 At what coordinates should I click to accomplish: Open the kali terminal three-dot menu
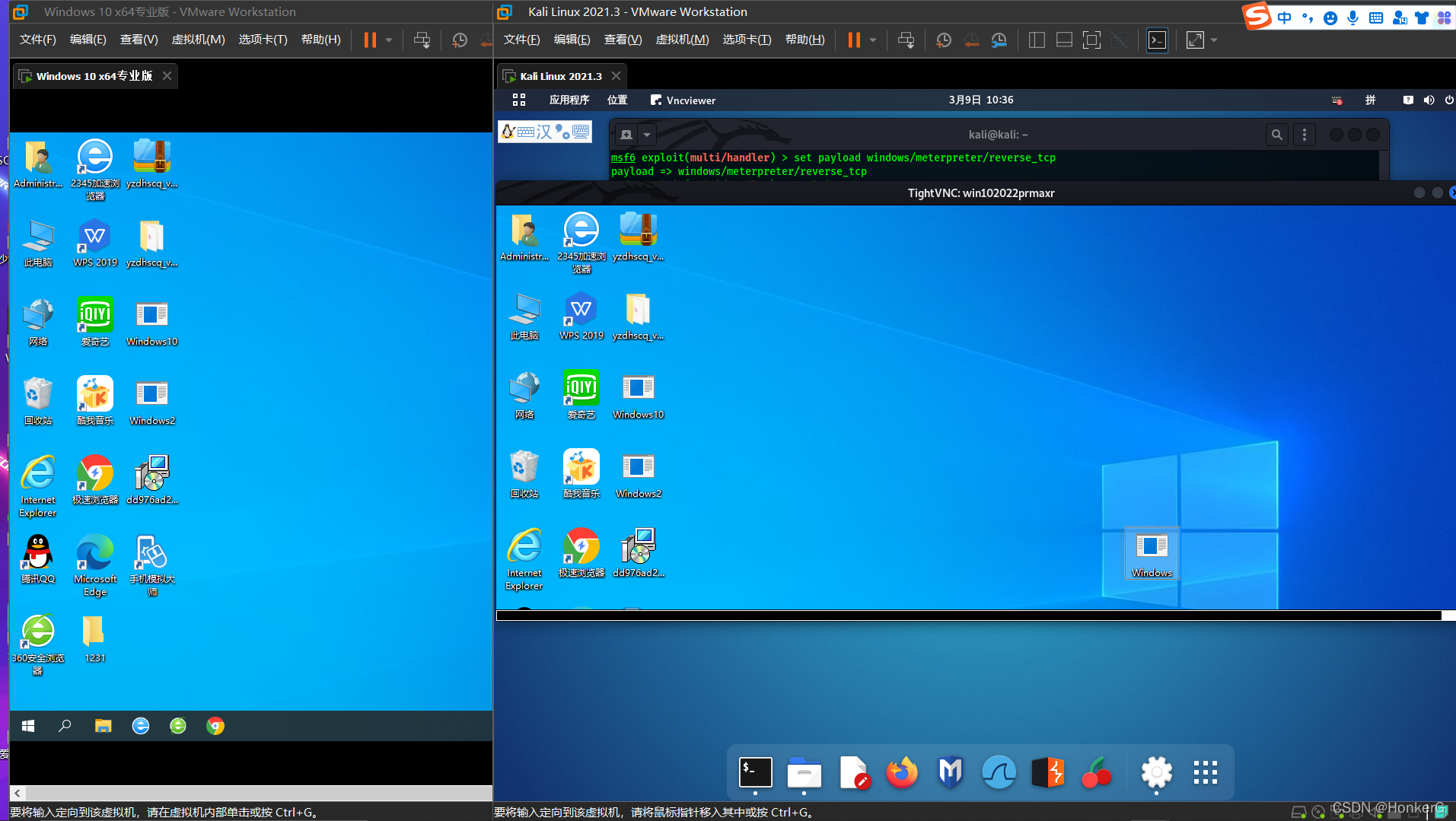coord(1305,135)
